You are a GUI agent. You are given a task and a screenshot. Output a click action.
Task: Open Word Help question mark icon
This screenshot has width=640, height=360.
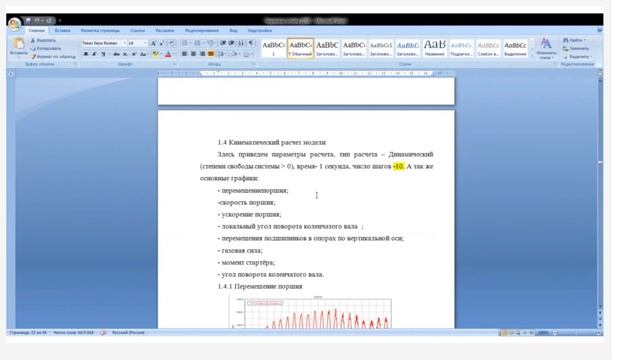click(x=600, y=30)
